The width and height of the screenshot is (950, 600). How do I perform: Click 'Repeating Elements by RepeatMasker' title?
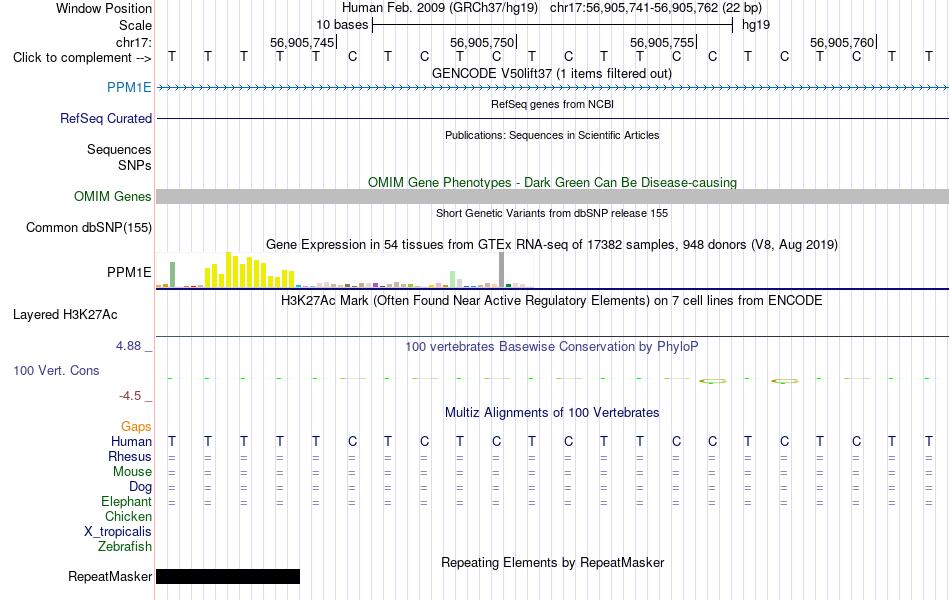552,562
